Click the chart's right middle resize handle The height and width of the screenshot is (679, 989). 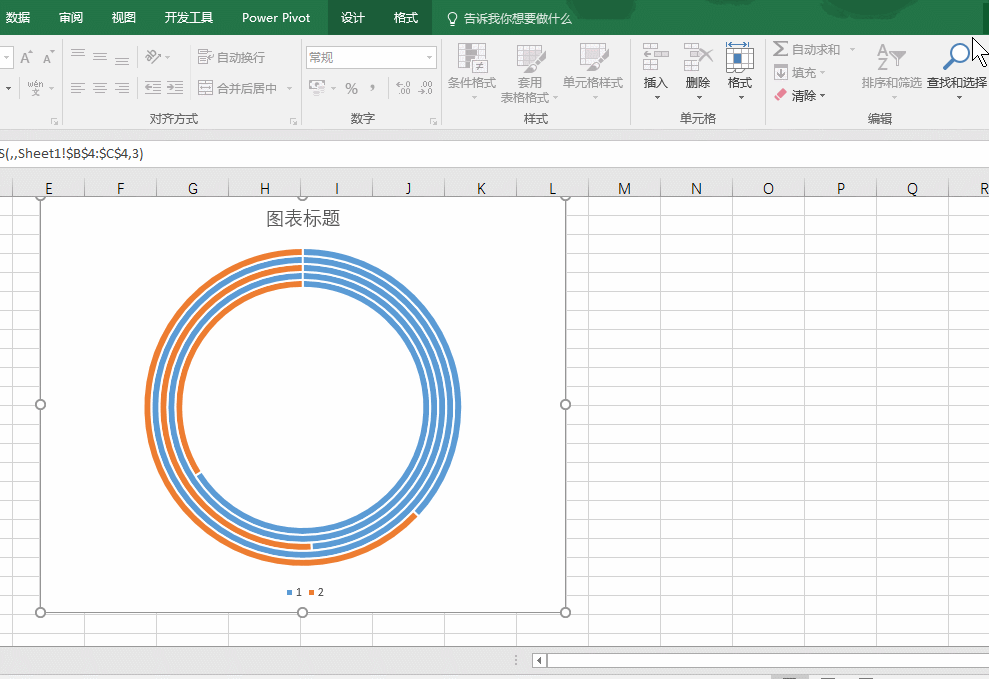pyautogui.click(x=565, y=404)
